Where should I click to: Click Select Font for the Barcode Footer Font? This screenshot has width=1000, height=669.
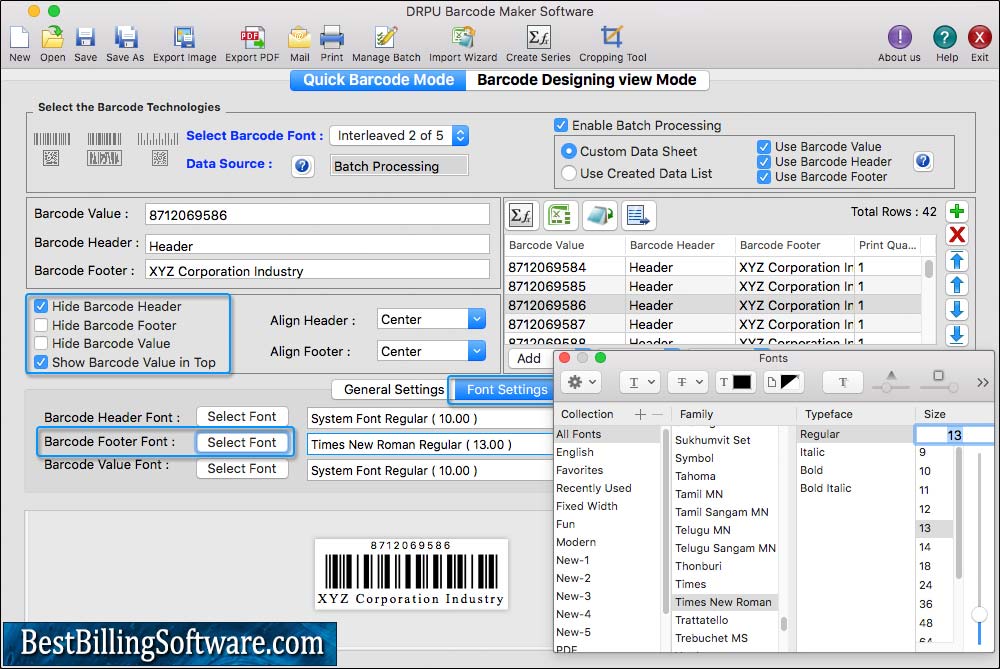coord(242,442)
